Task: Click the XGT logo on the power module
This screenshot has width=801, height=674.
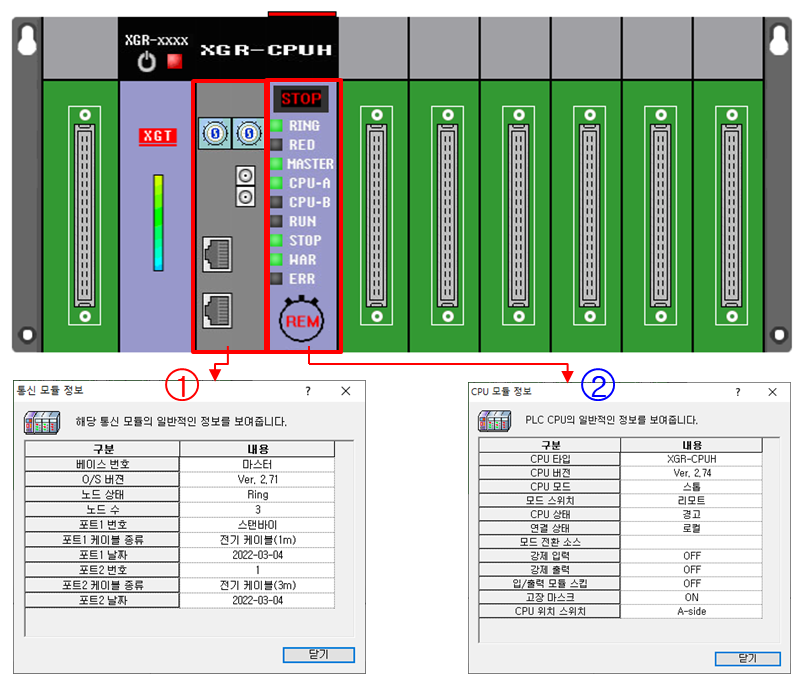Action: [x=157, y=136]
